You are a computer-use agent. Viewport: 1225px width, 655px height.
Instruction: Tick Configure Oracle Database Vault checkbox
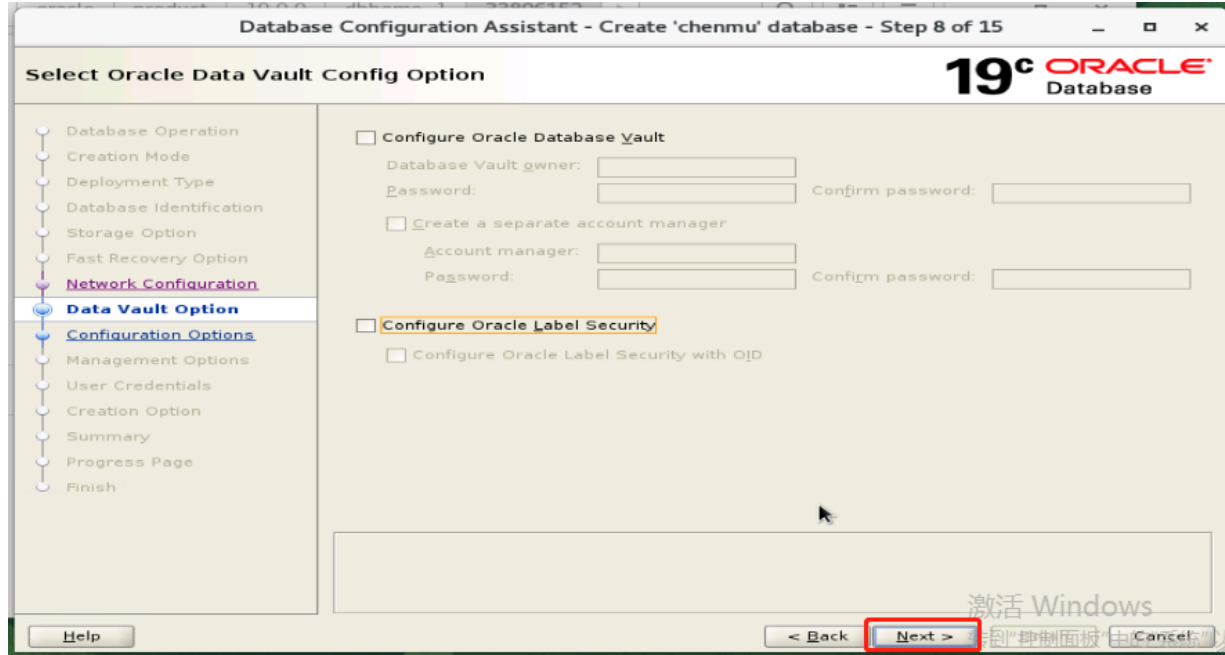coord(366,138)
